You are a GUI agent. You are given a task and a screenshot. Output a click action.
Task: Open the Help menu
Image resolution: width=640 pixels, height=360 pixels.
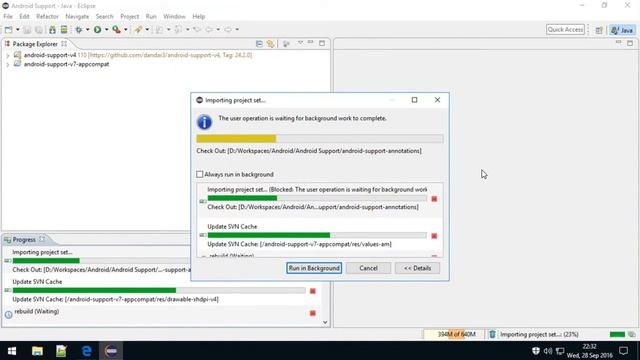(x=198, y=16)
